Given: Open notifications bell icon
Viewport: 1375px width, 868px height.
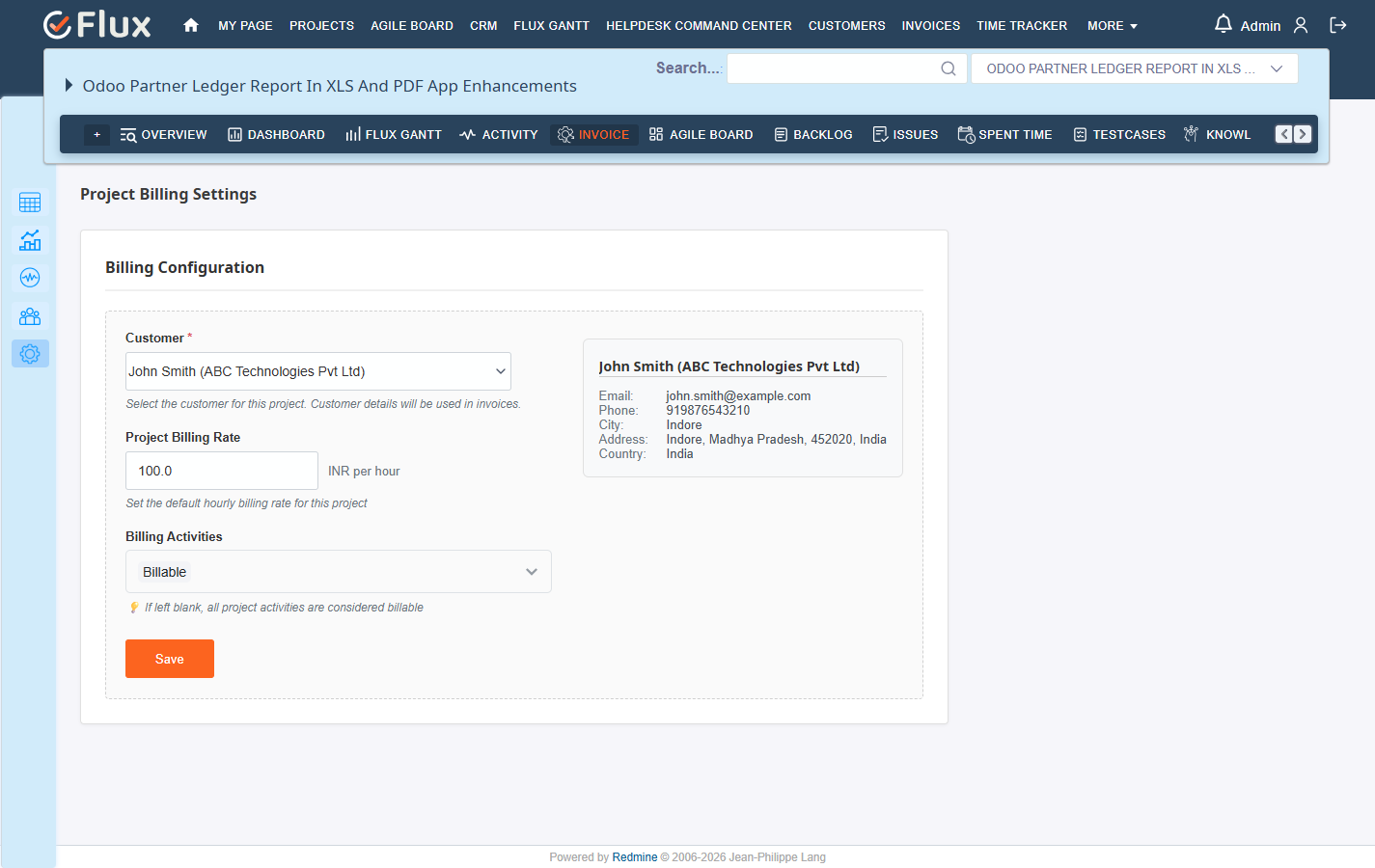Looking at the screenshot, I should (x=1223, y=24).
